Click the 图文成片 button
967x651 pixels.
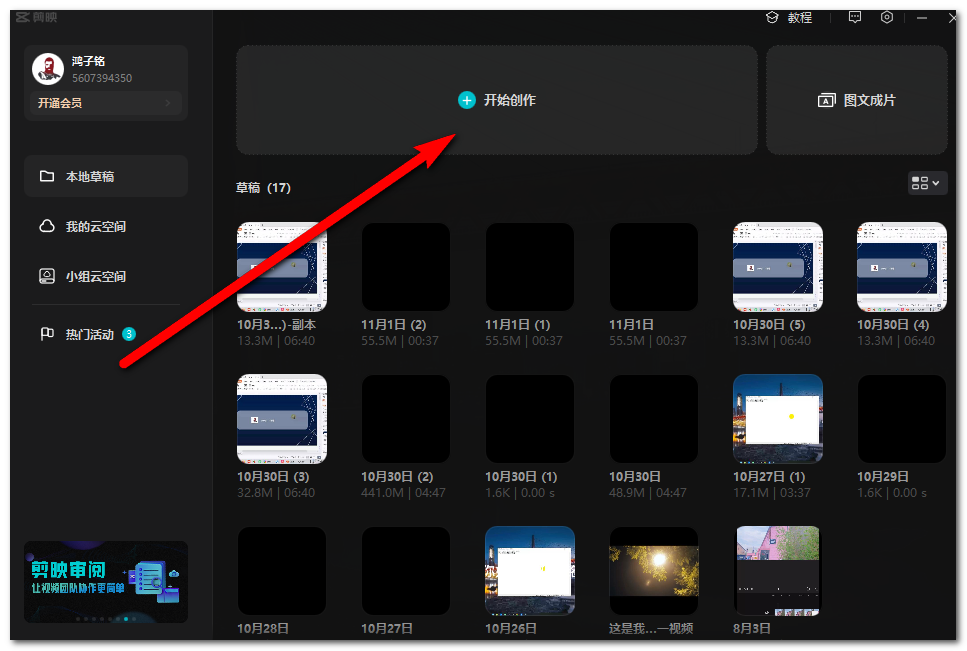click(857, 100)
